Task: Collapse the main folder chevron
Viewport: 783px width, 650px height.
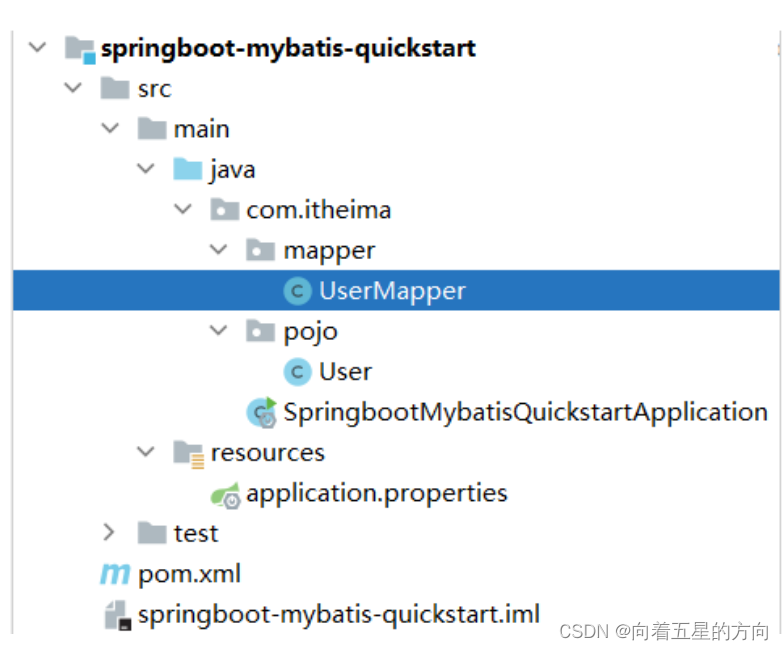Action: click(110, 128)
